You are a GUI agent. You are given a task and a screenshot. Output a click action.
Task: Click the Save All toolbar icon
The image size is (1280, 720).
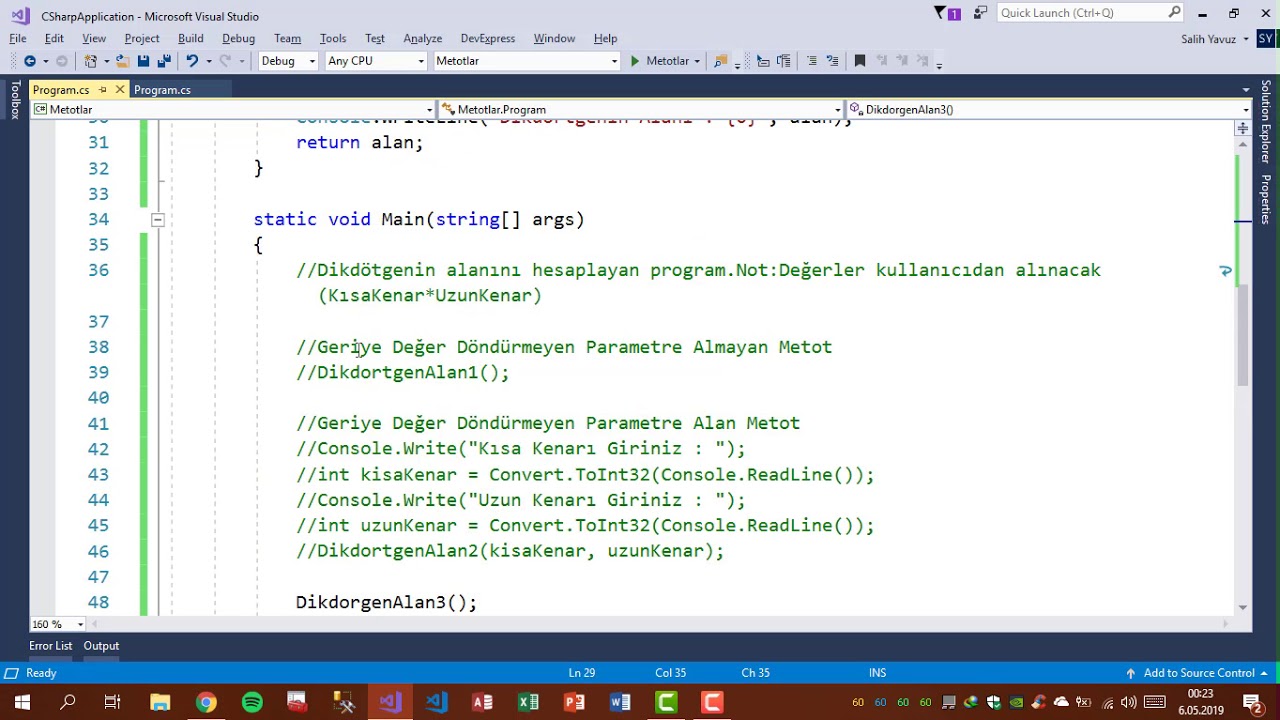pyautogui.click(x=163, y=61)
